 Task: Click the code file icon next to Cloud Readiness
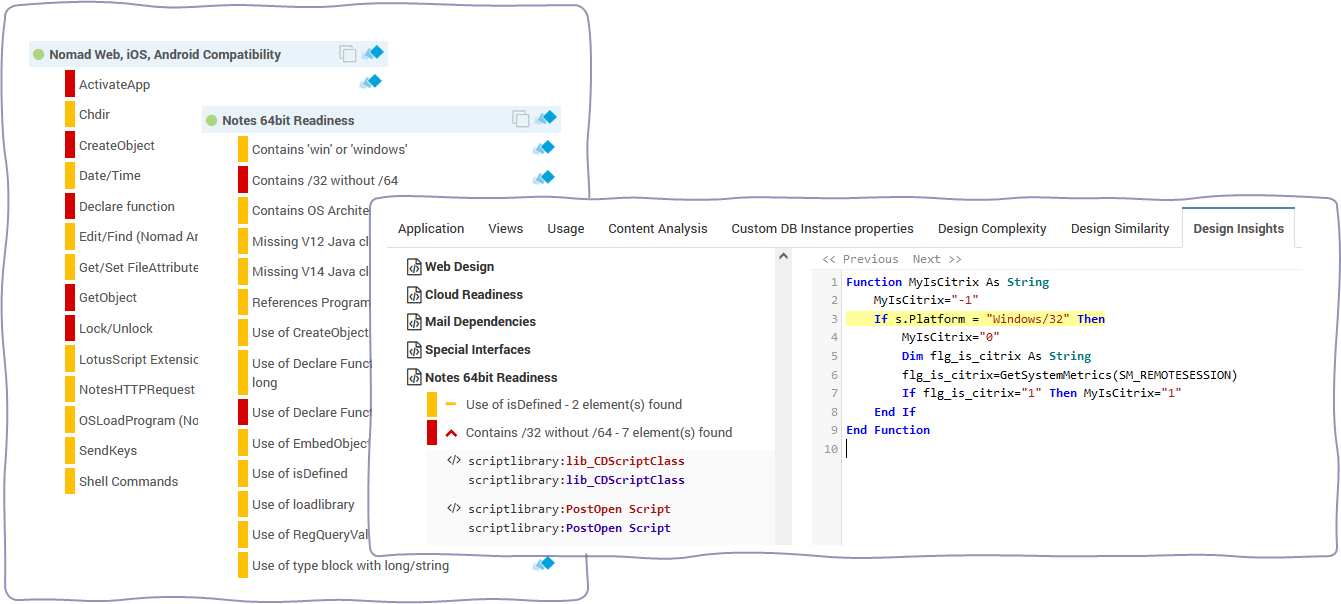pos(414,295)
